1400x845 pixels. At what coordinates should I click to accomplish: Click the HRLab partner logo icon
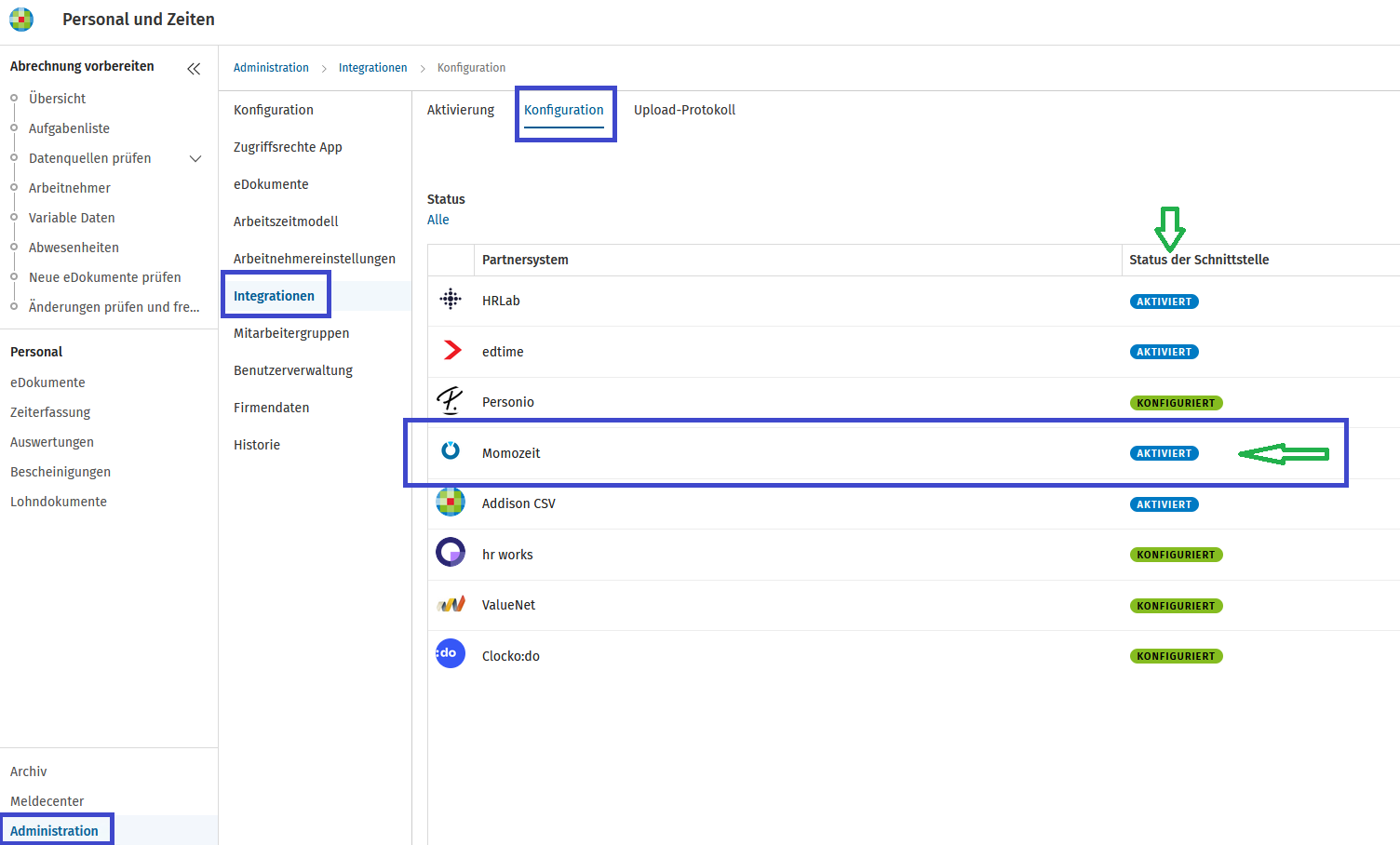(x=451, y=300)
